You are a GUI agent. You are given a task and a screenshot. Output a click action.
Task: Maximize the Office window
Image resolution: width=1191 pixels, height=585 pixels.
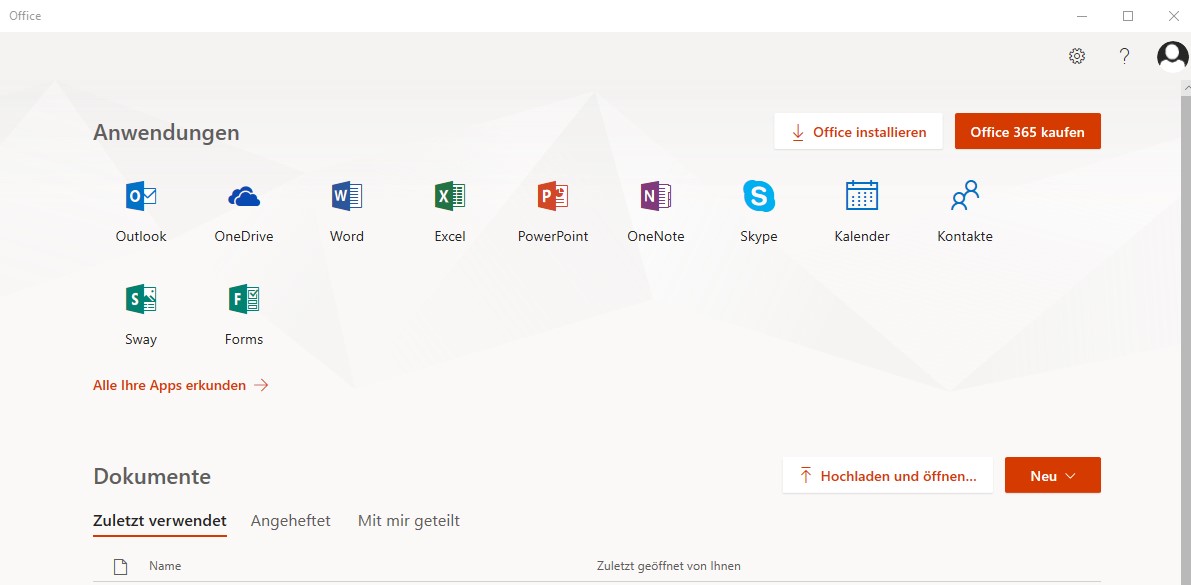1128,16
